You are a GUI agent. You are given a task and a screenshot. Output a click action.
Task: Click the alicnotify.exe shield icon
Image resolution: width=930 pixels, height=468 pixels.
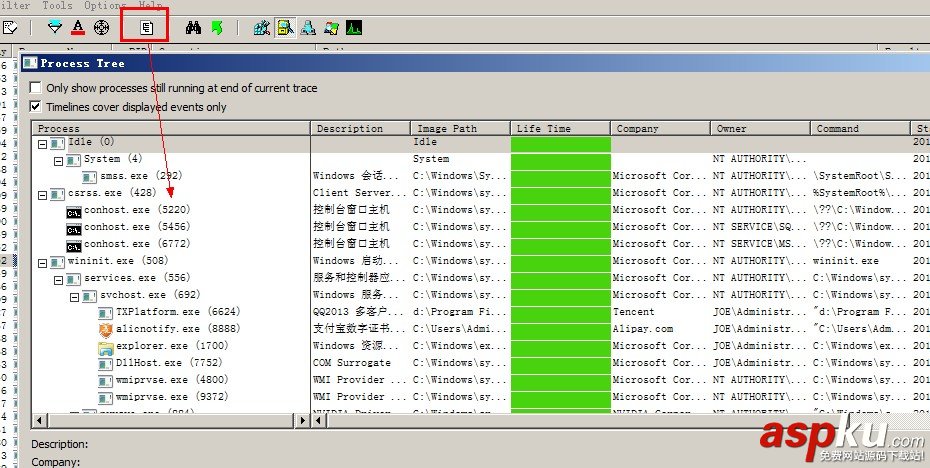click(106, 330)
